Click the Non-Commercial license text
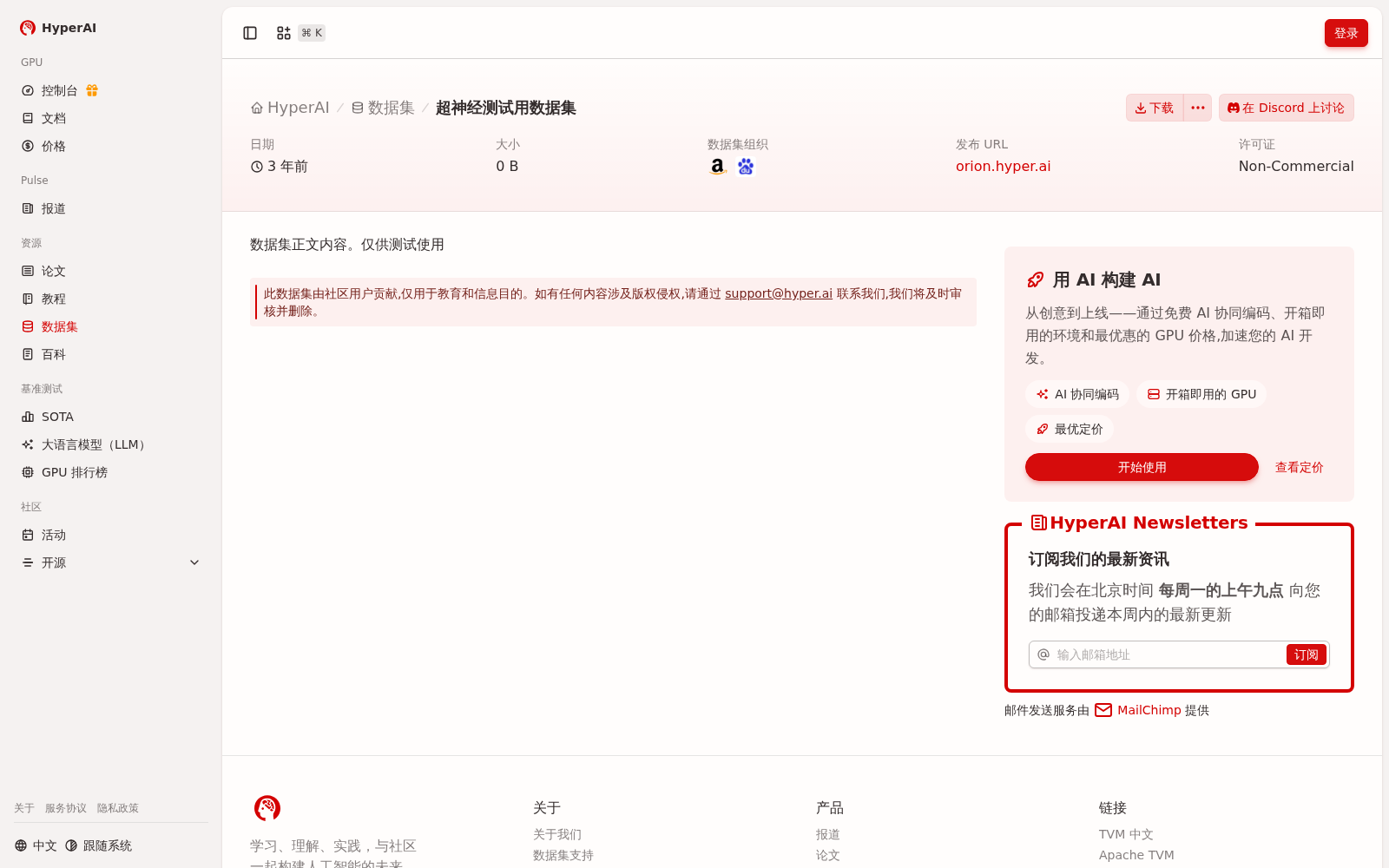 [1296, 166]
